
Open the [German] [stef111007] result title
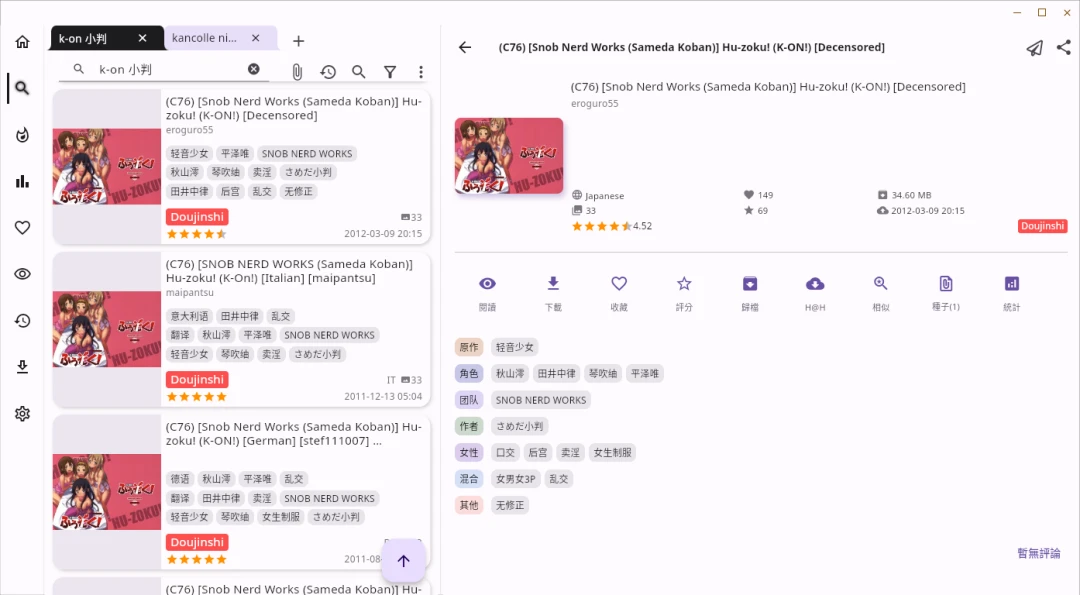click(293, 434)
